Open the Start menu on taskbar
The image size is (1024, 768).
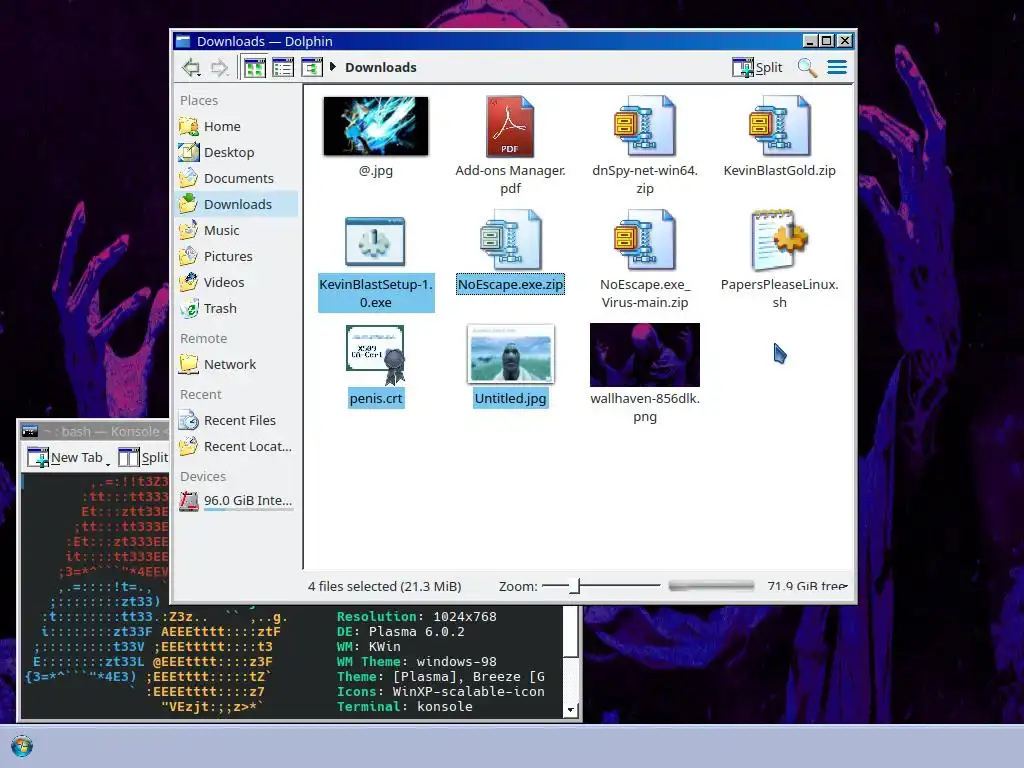[x=22, y=746]
